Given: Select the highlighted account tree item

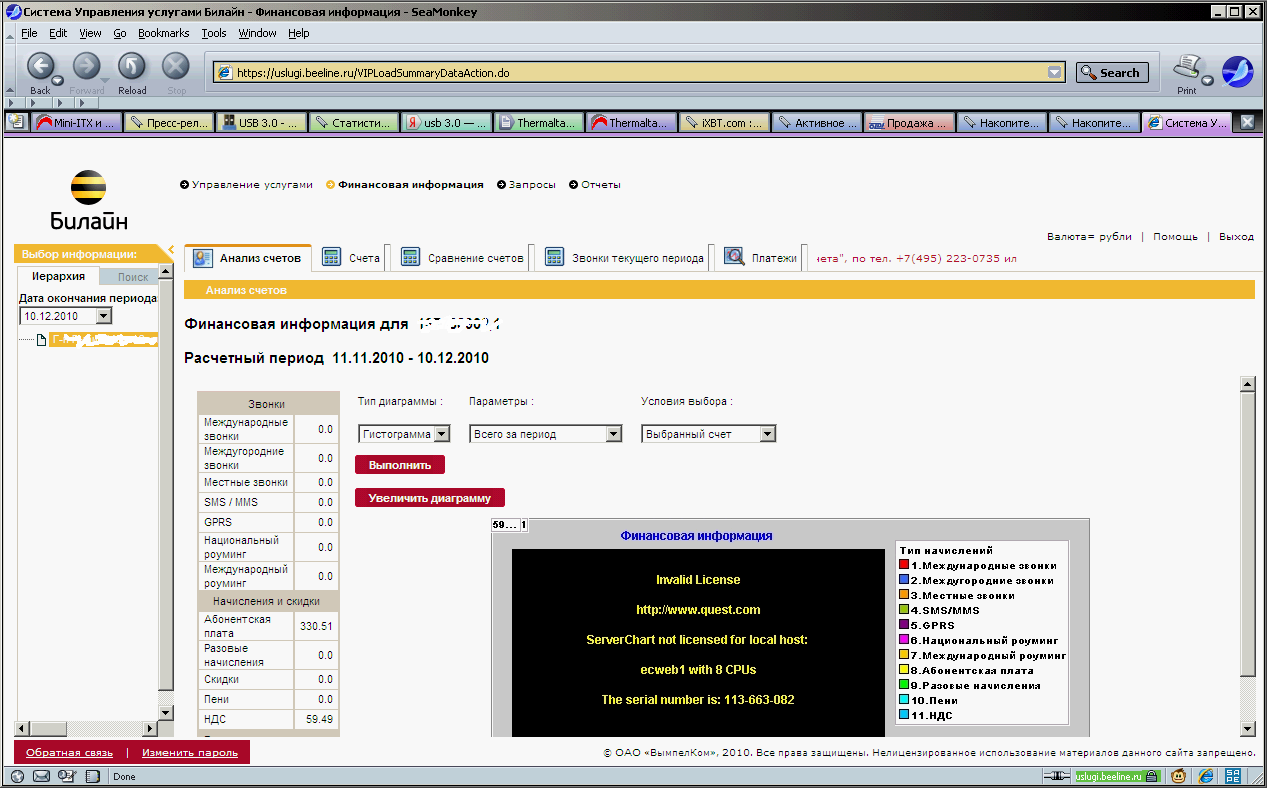Looking at the screenshot, I should point(103,340).
